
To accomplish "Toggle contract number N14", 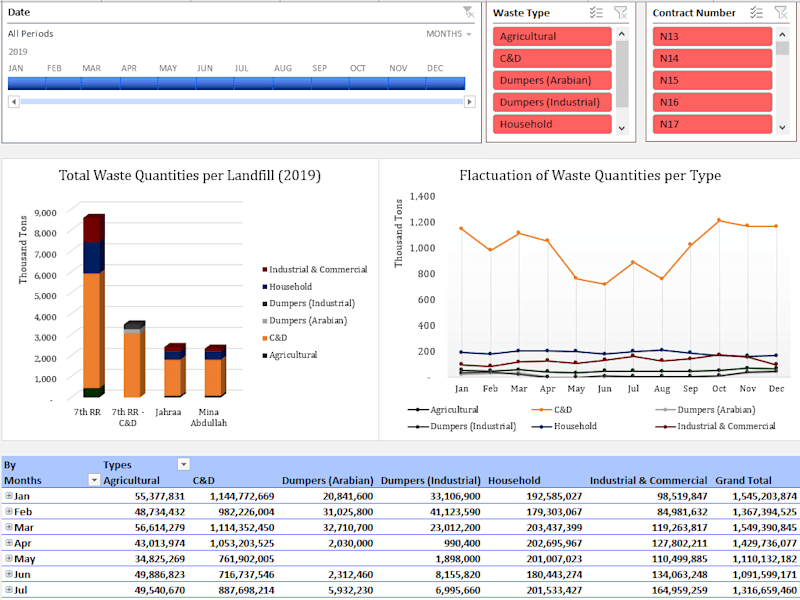I will (x=712, y=58).
